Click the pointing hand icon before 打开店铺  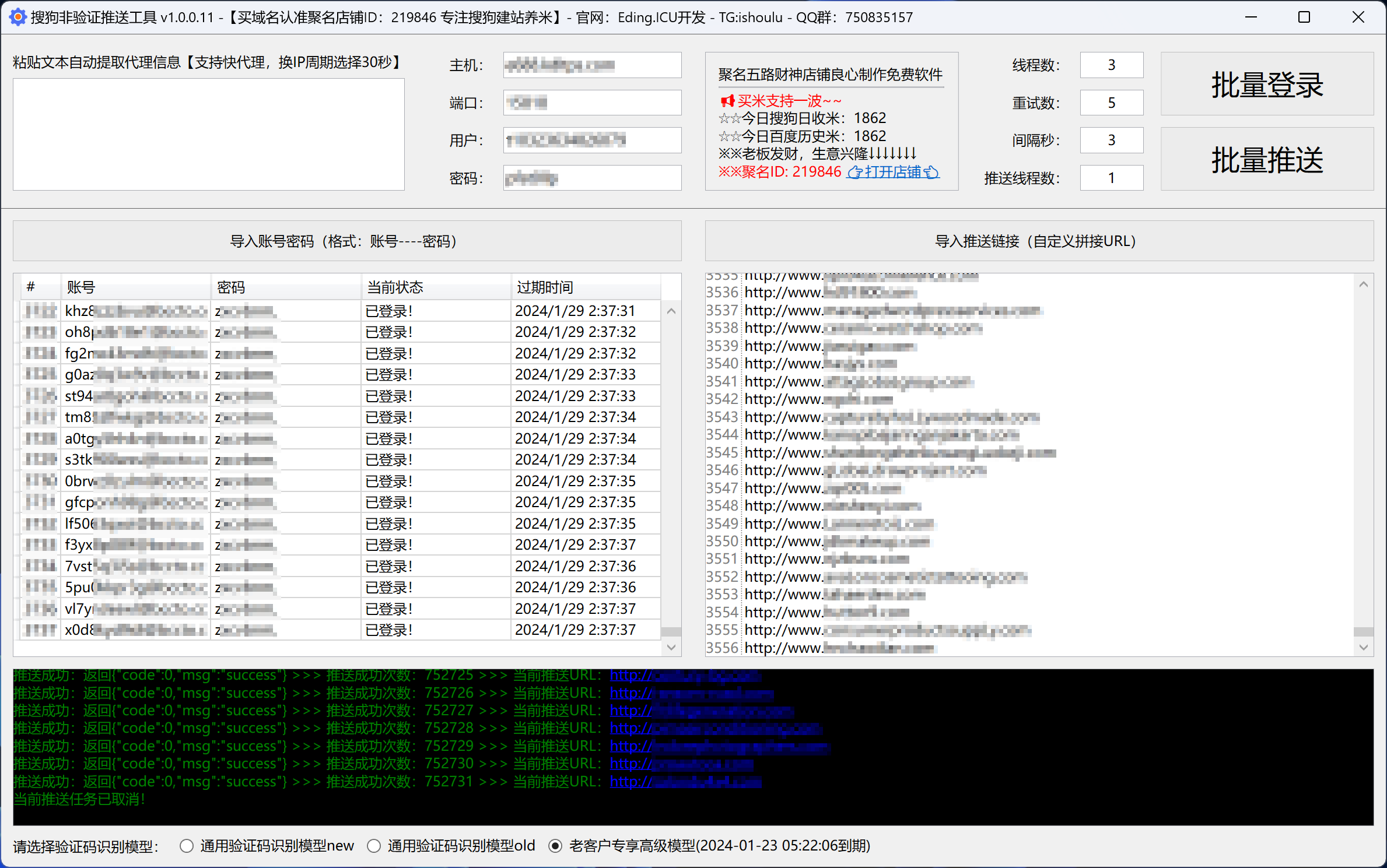(855, 173)
